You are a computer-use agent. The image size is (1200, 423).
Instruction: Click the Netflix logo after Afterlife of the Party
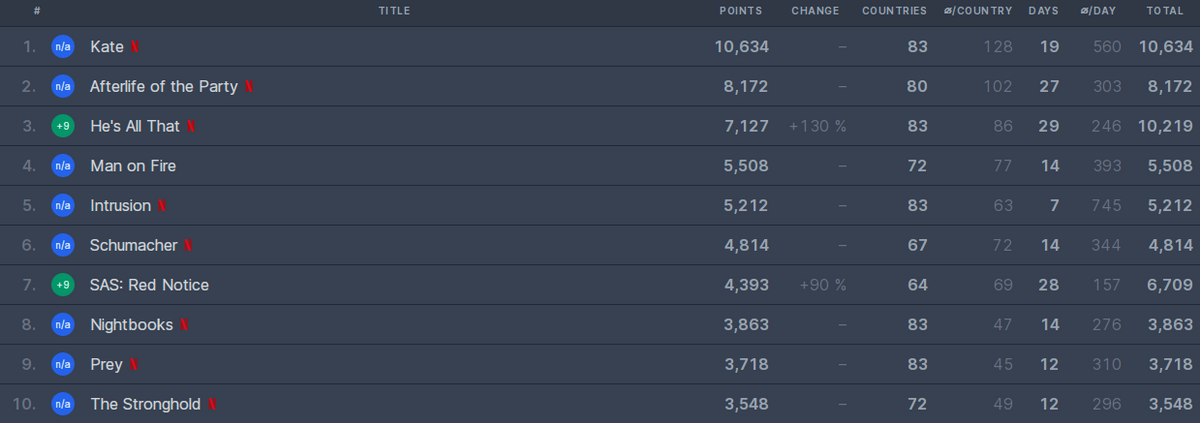point(249,87)
